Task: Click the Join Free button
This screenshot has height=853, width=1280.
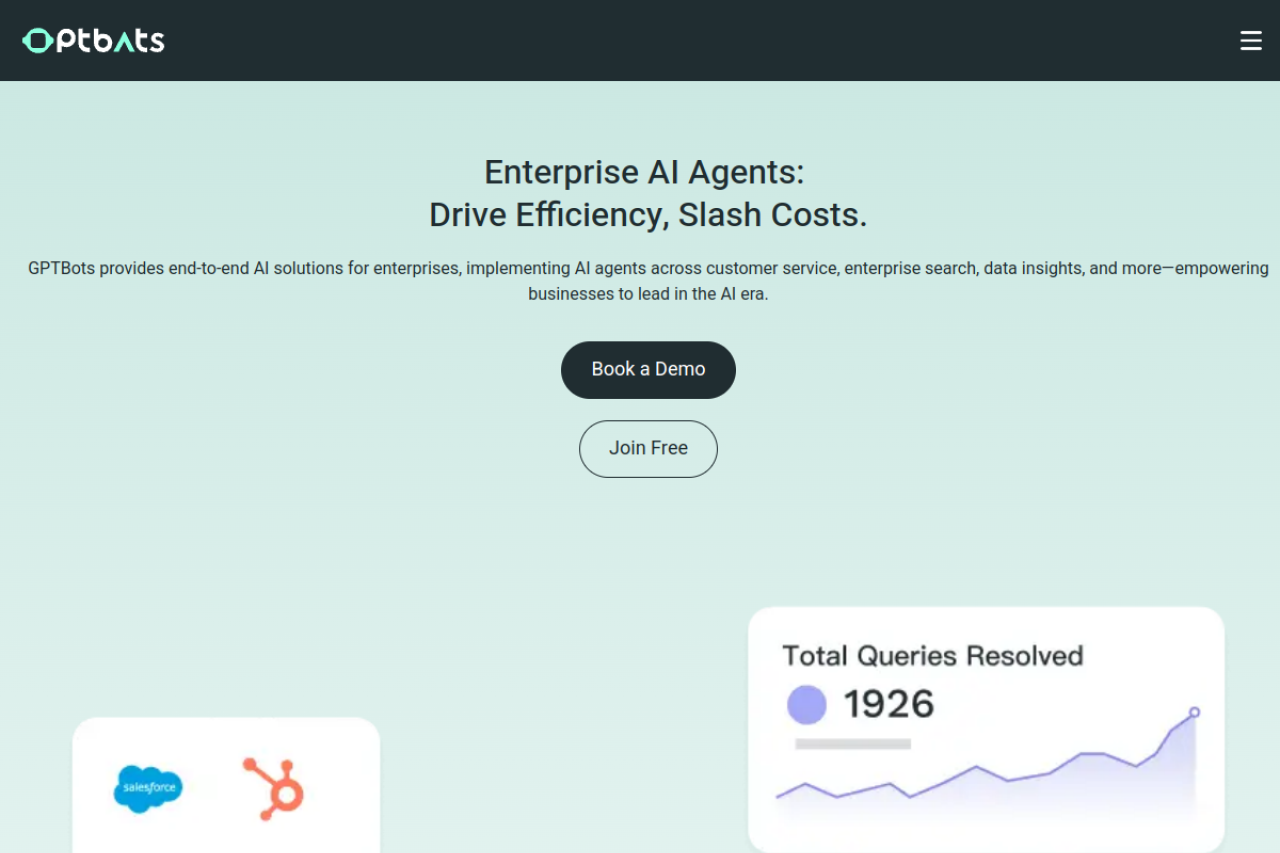Action: coord(648,449)
